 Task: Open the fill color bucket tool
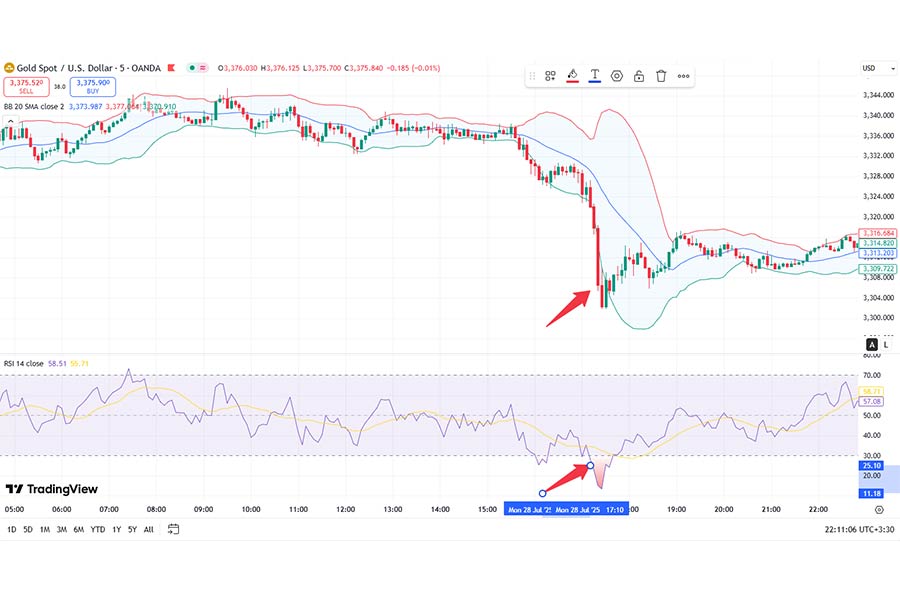click(572, 75)
